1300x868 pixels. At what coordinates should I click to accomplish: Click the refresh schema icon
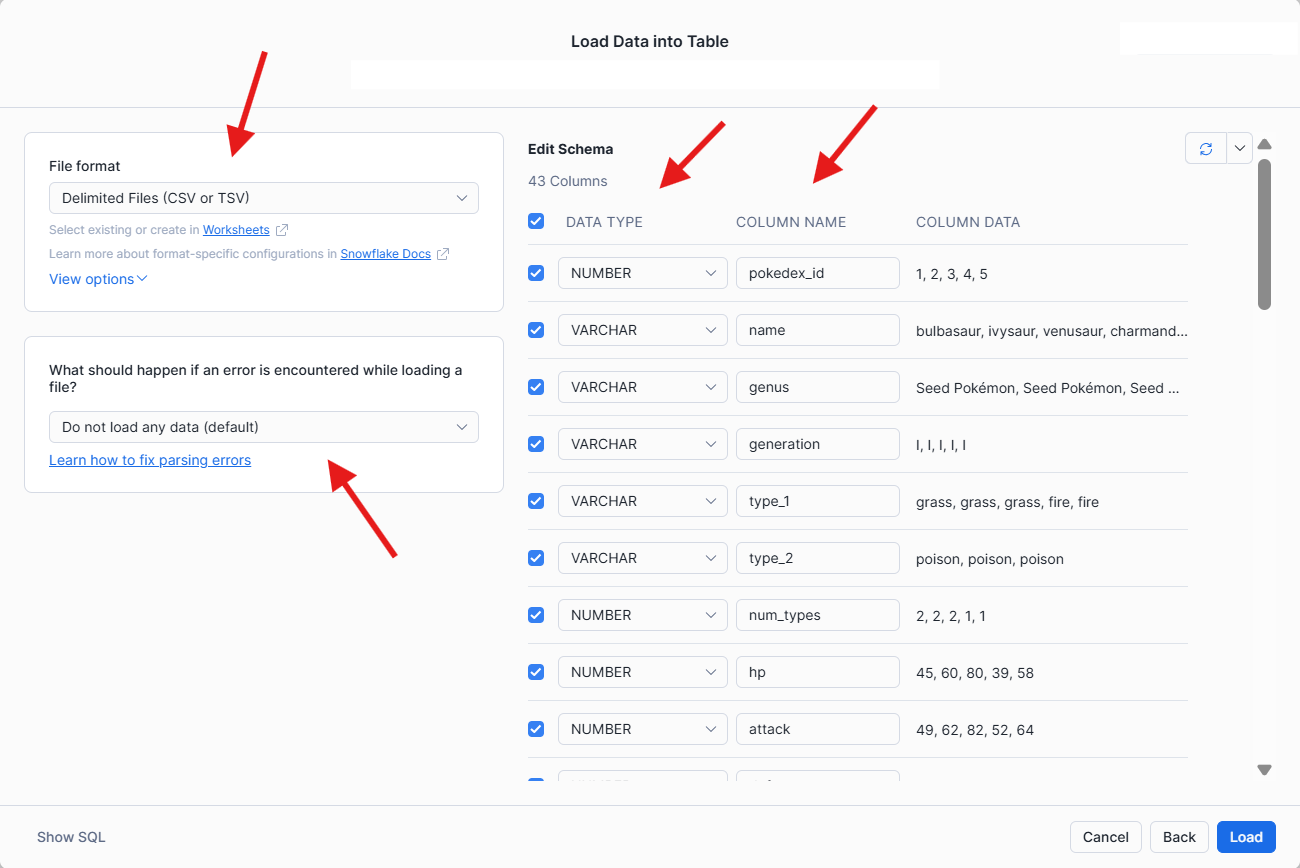coord(1206,149)
